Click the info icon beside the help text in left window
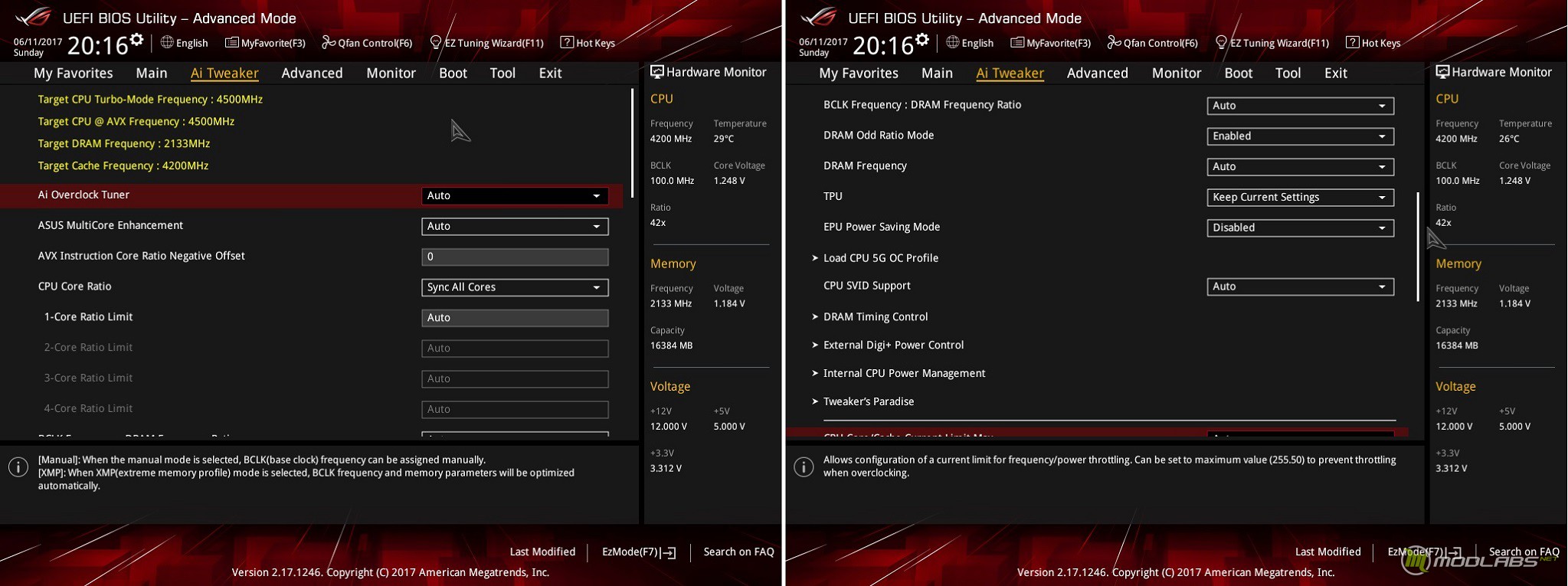 (x=18, y=467)
